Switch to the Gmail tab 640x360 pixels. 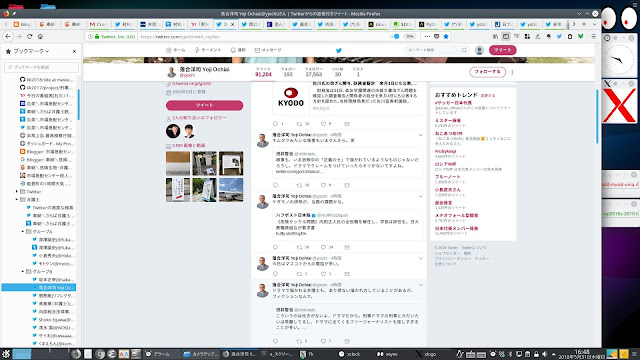[98, 24]
